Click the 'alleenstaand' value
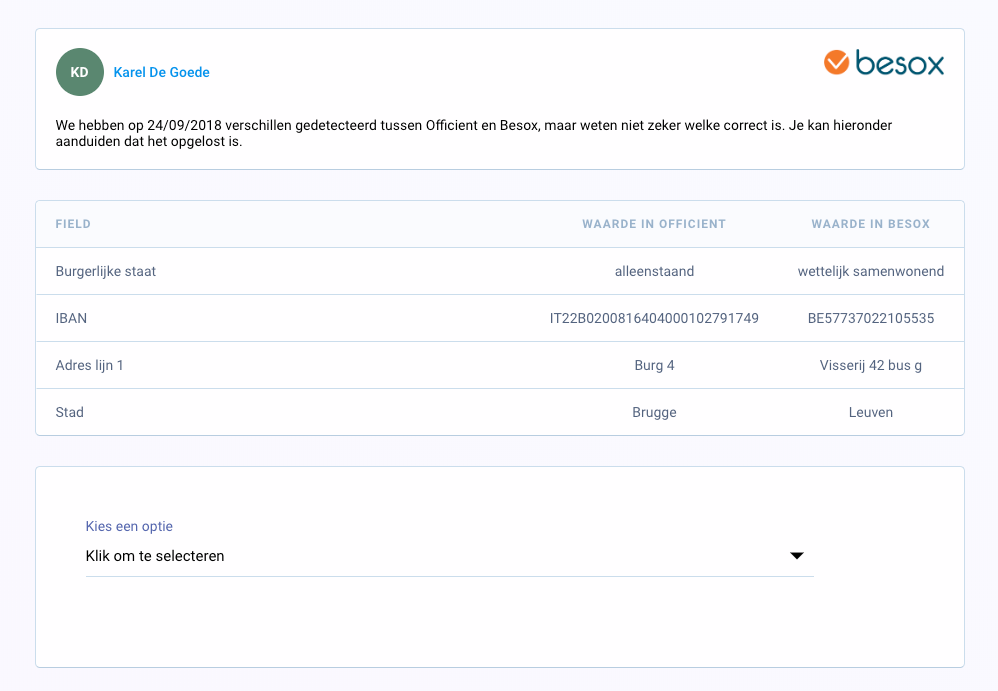The image size is (998, 691). (x=654, y=271)
